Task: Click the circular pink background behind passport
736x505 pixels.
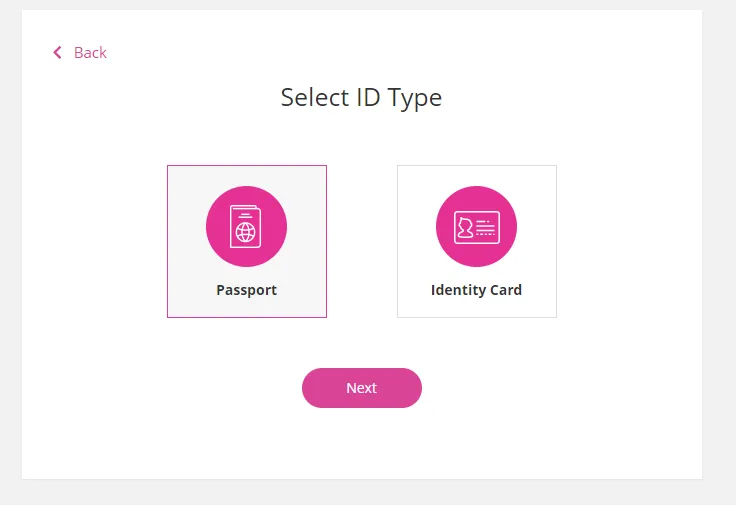Action: click(246, 226)
